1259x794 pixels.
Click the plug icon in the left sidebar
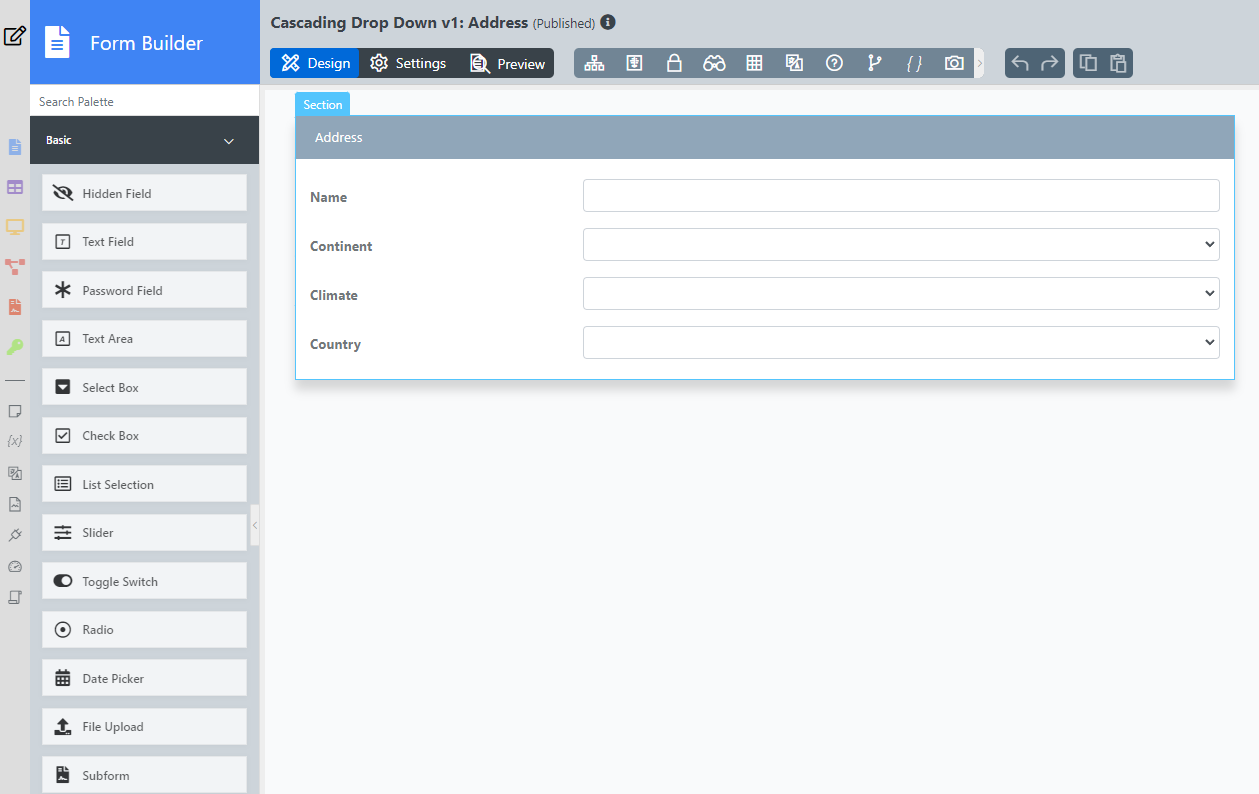15,535
